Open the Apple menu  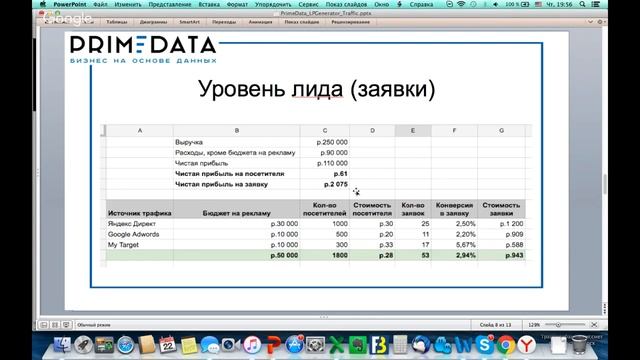click(43, 4)
